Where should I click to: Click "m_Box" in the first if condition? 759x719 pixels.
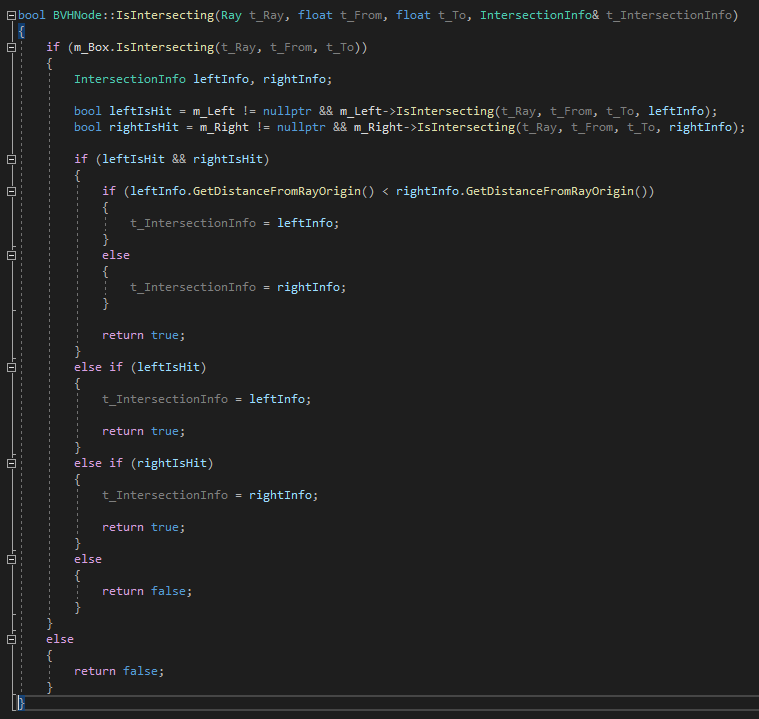click(x=91, y=47)
